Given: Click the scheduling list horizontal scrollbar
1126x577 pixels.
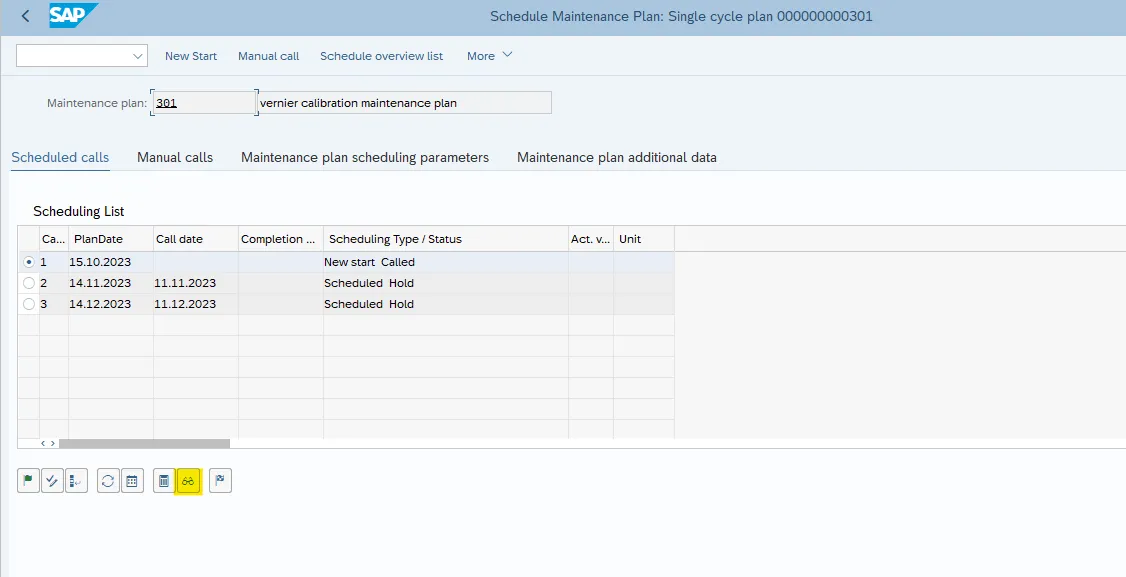Looking at the screenshot, I should (x=144, y=443).
